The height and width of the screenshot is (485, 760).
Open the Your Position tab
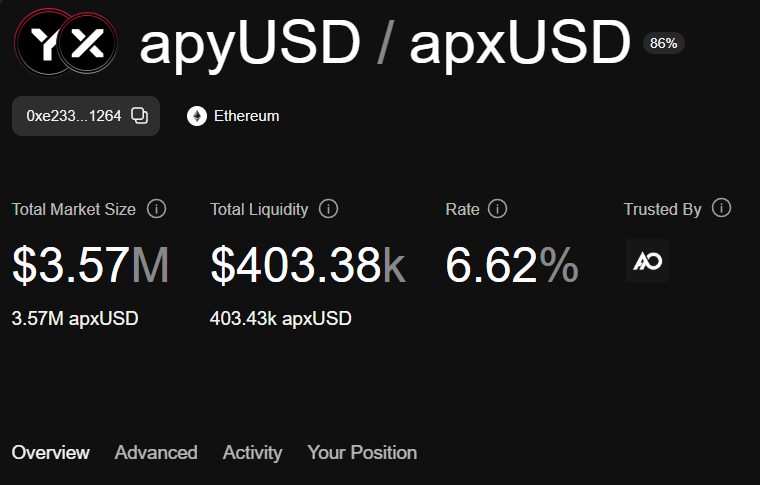click(362, 453)
